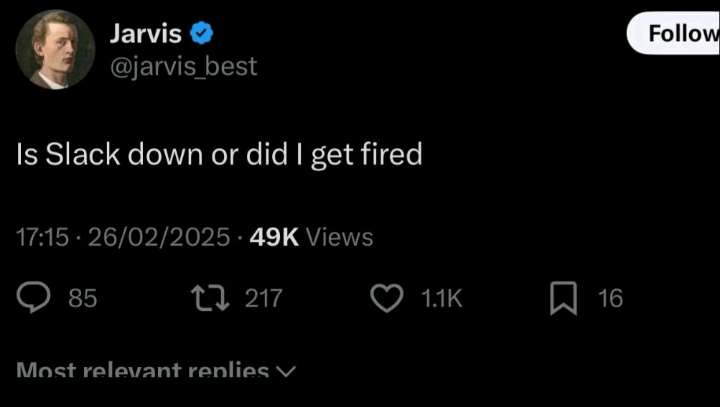Click the blue verified badge
The height and width of the screenshot is (407, 720).
(x=201, y=34)
